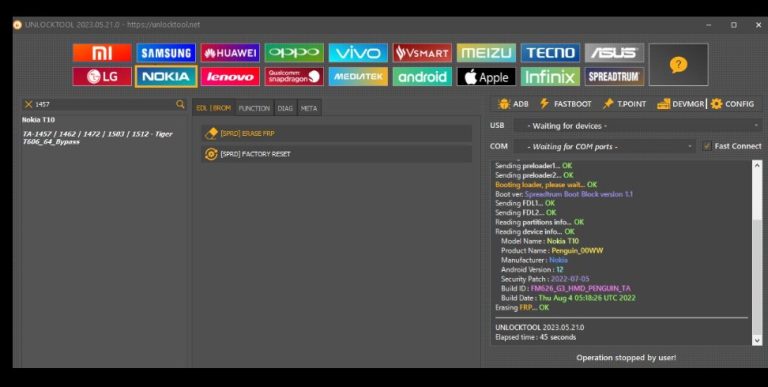
Task: Select the Apple brand logo
Action: (486, 76)
